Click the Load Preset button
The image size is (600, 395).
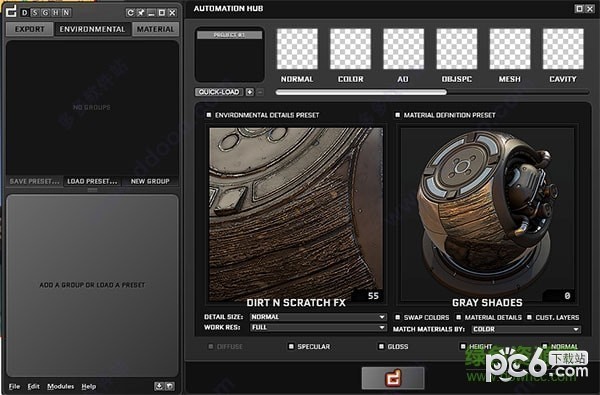92,181
